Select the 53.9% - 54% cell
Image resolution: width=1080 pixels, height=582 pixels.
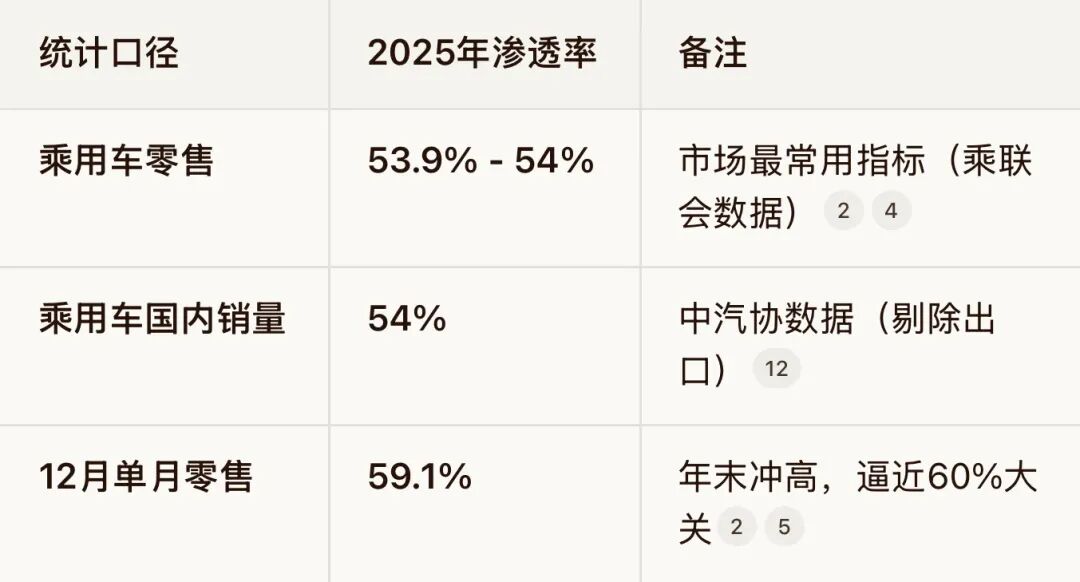click(481, 161)
